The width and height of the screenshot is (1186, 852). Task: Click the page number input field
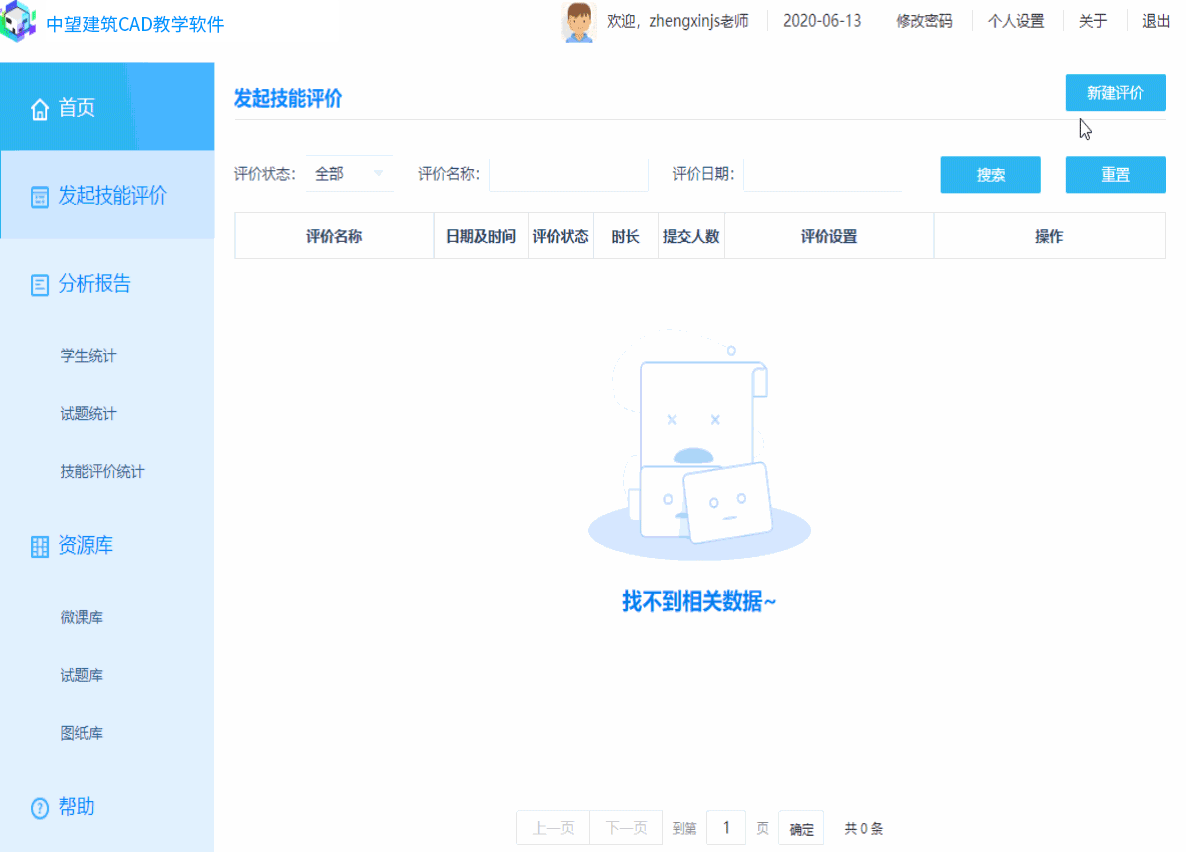click(x=726, y=828)
